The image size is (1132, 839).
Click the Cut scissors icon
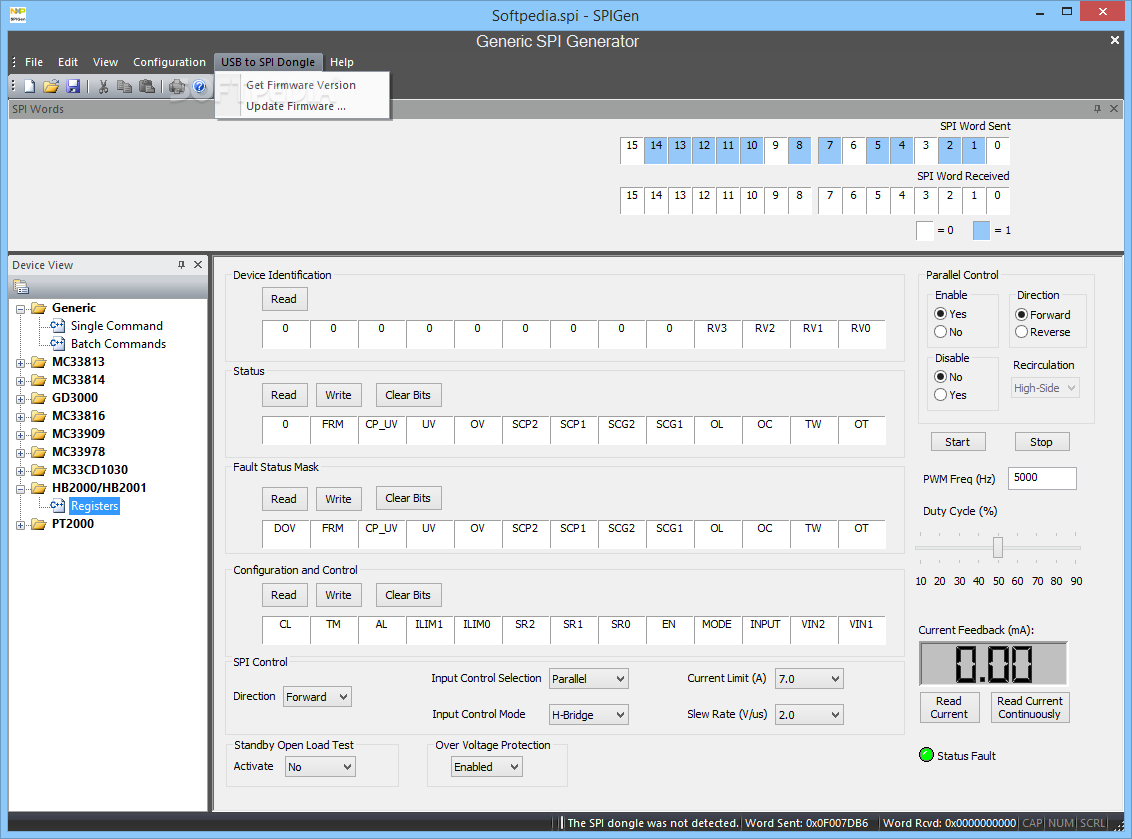103,87
